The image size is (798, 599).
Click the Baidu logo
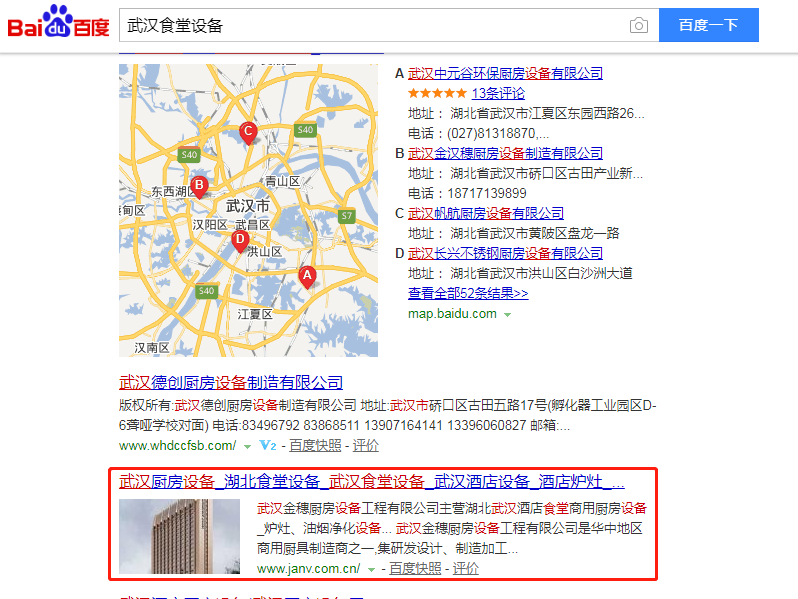point(59,22)
